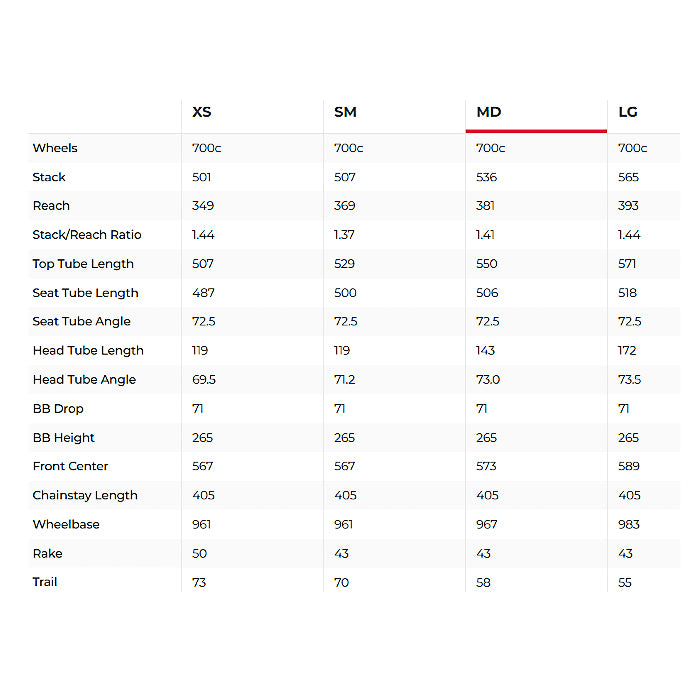Select the XS size tab
The width and height of the screenshot is (692, 692).
point(202,112)
